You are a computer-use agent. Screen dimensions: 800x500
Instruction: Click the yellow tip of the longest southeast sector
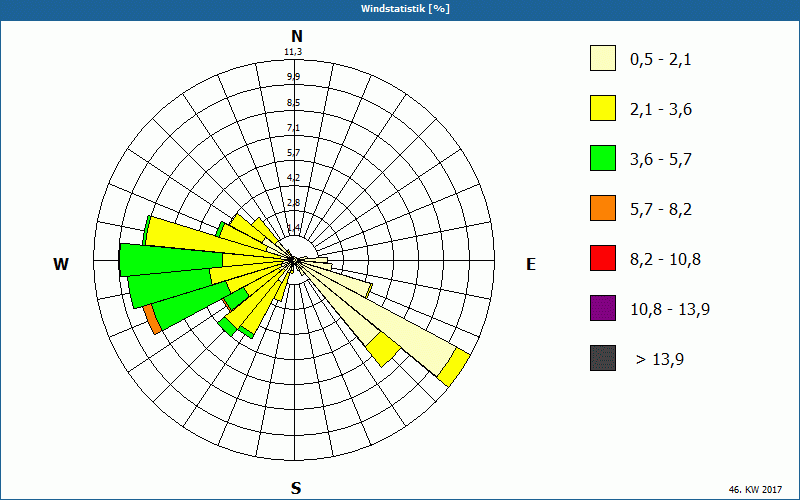454,367
